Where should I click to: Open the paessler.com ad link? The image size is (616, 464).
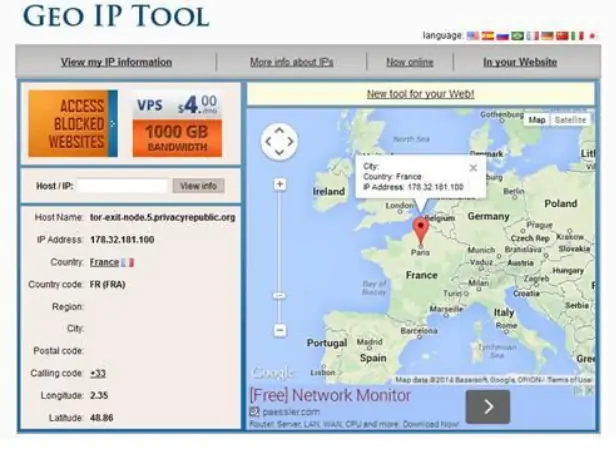coord(291,412)
